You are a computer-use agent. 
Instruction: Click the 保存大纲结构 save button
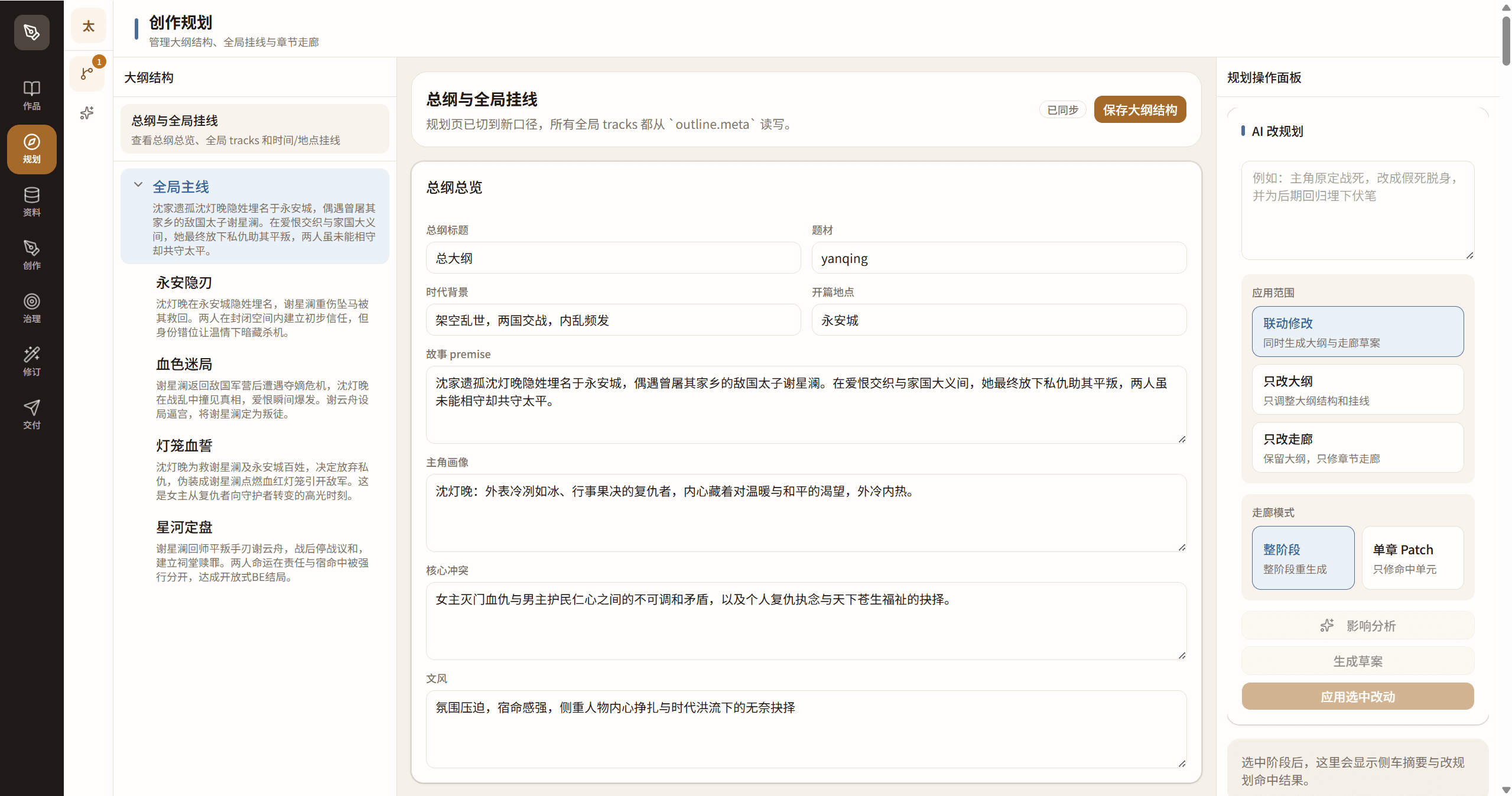tap(1140, 109)
